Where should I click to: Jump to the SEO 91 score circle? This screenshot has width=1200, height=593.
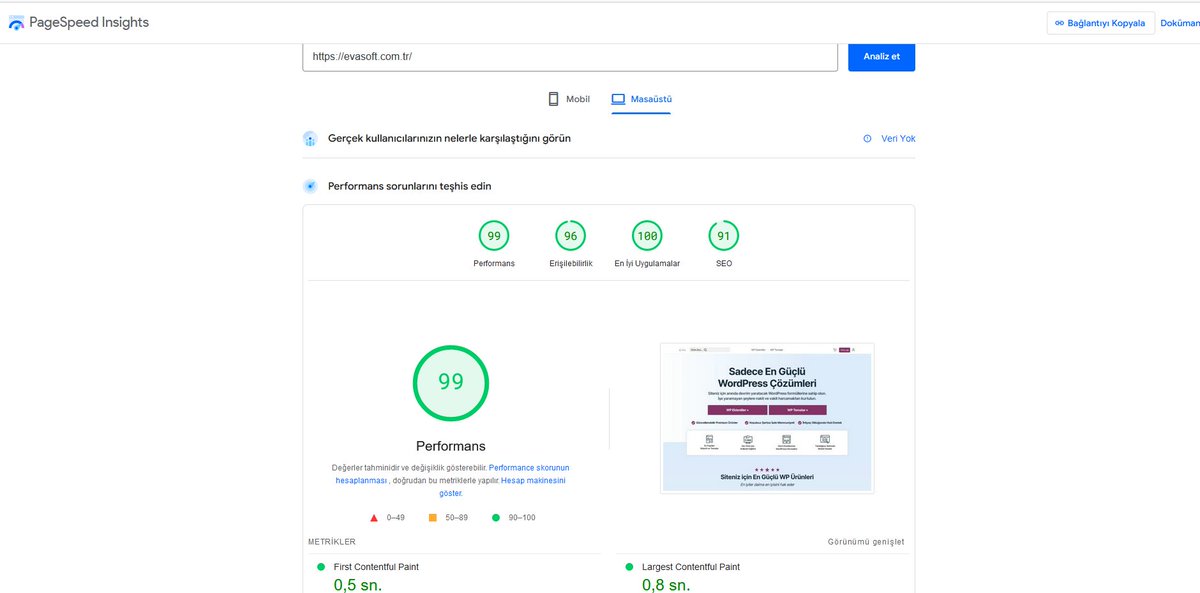[723, 236]
